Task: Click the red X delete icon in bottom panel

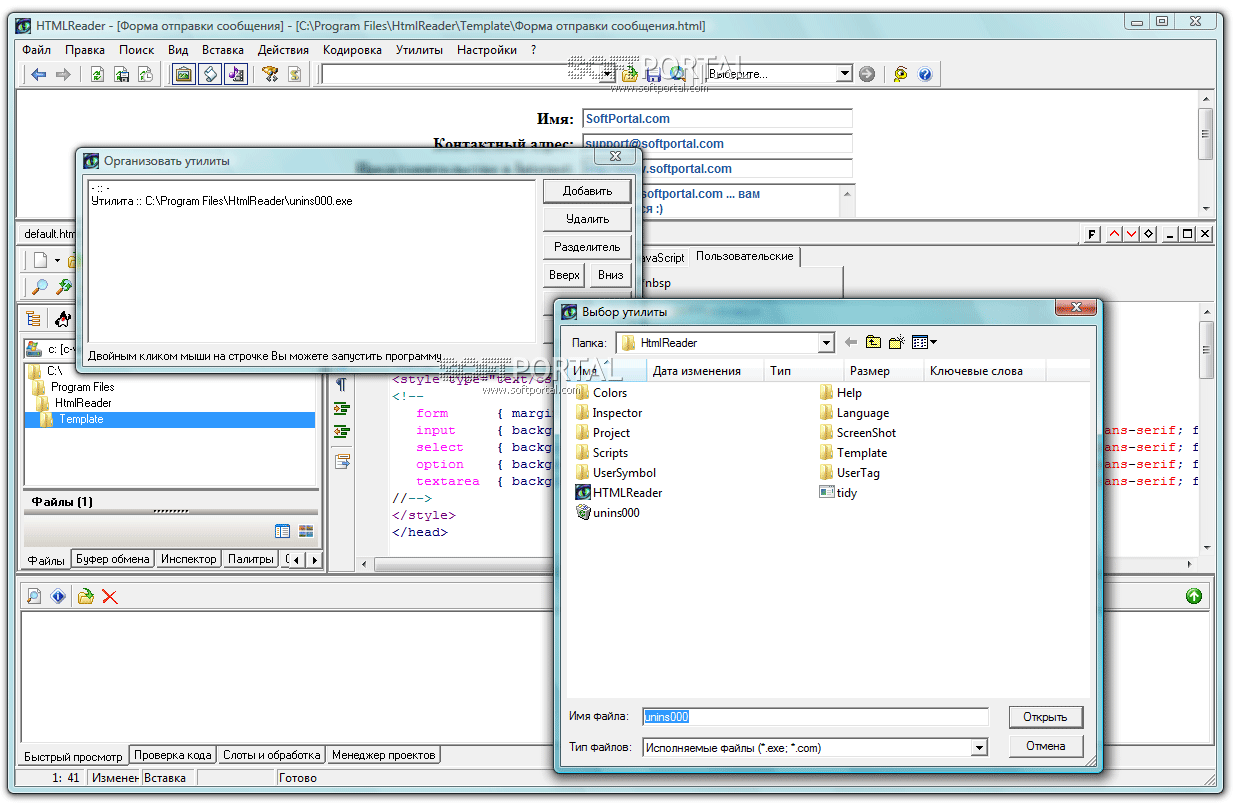Action: pos(110,596)
